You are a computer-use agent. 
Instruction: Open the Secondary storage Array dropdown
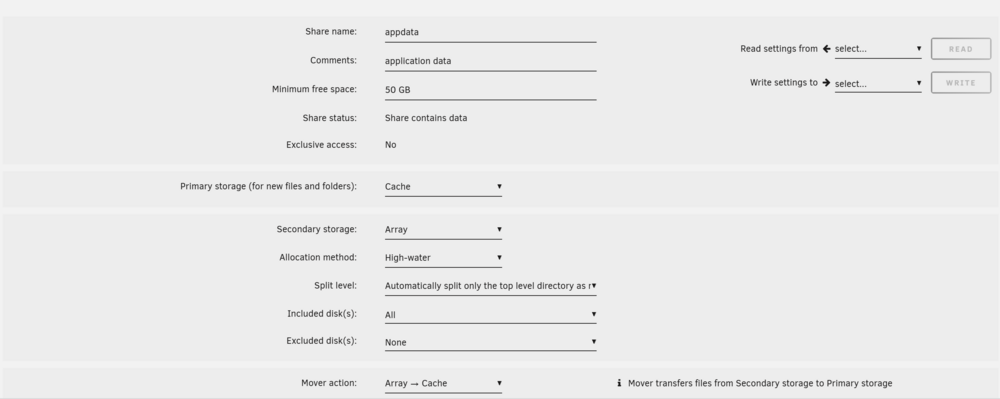pyautogui.click(x=443, y=229)
